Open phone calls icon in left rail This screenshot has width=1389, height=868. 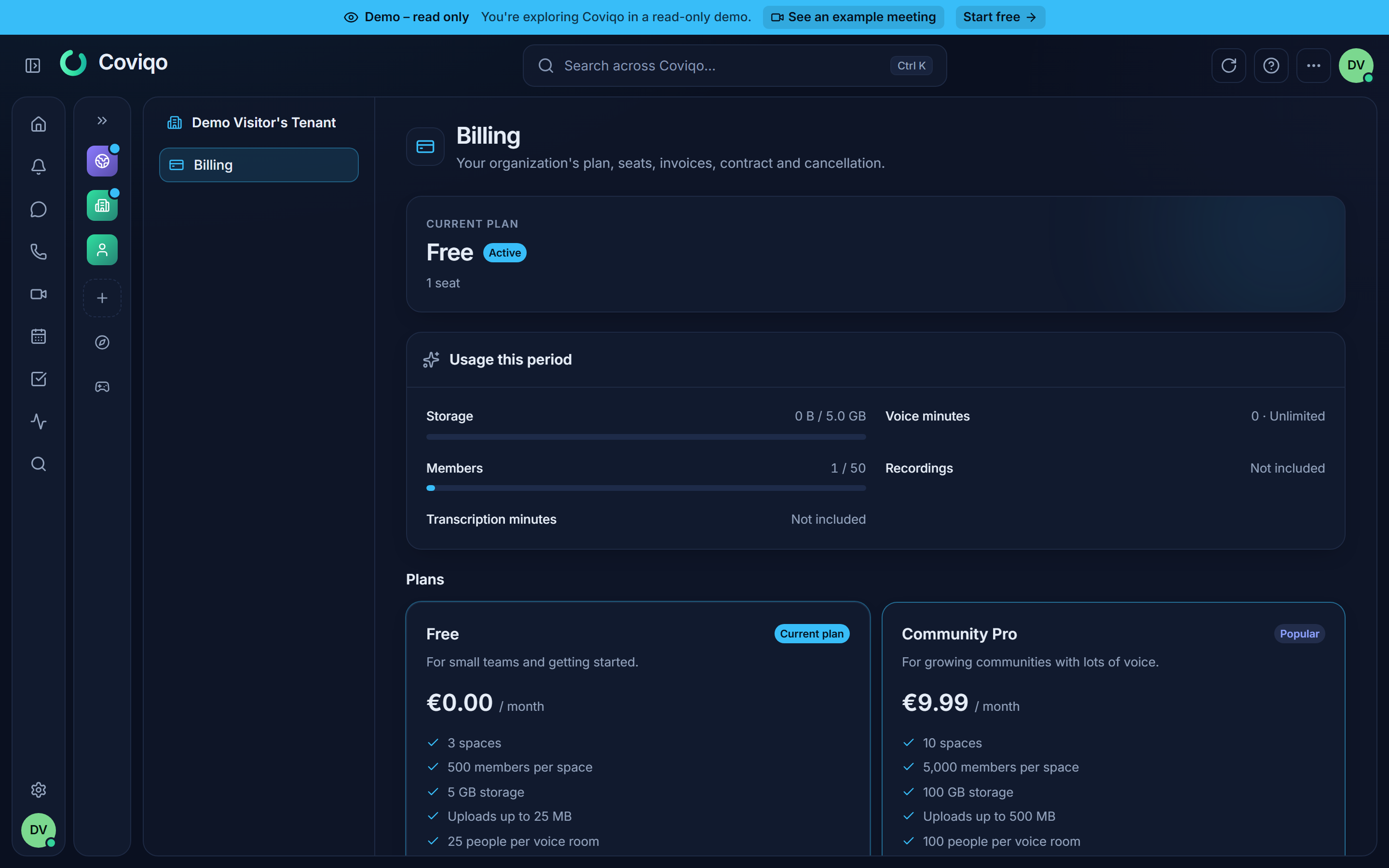point(39,251)
